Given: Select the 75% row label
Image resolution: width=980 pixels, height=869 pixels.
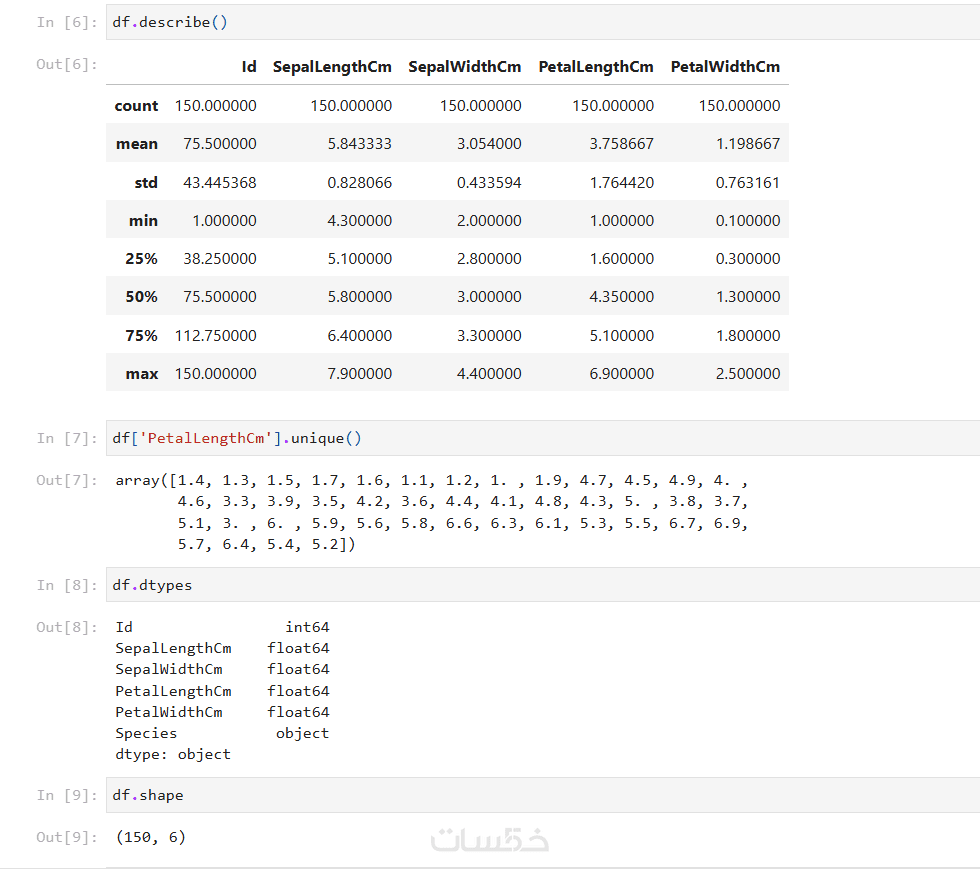Looking at the screenshot, I should click(x=142, y=336).
